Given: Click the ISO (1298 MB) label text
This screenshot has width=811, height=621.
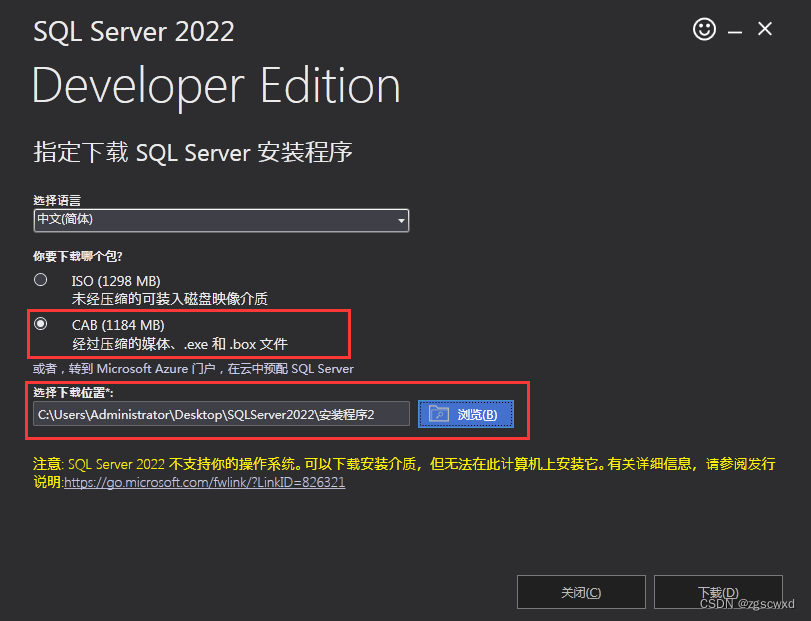Looking at the screenshot, I should (x=116, y=281).
